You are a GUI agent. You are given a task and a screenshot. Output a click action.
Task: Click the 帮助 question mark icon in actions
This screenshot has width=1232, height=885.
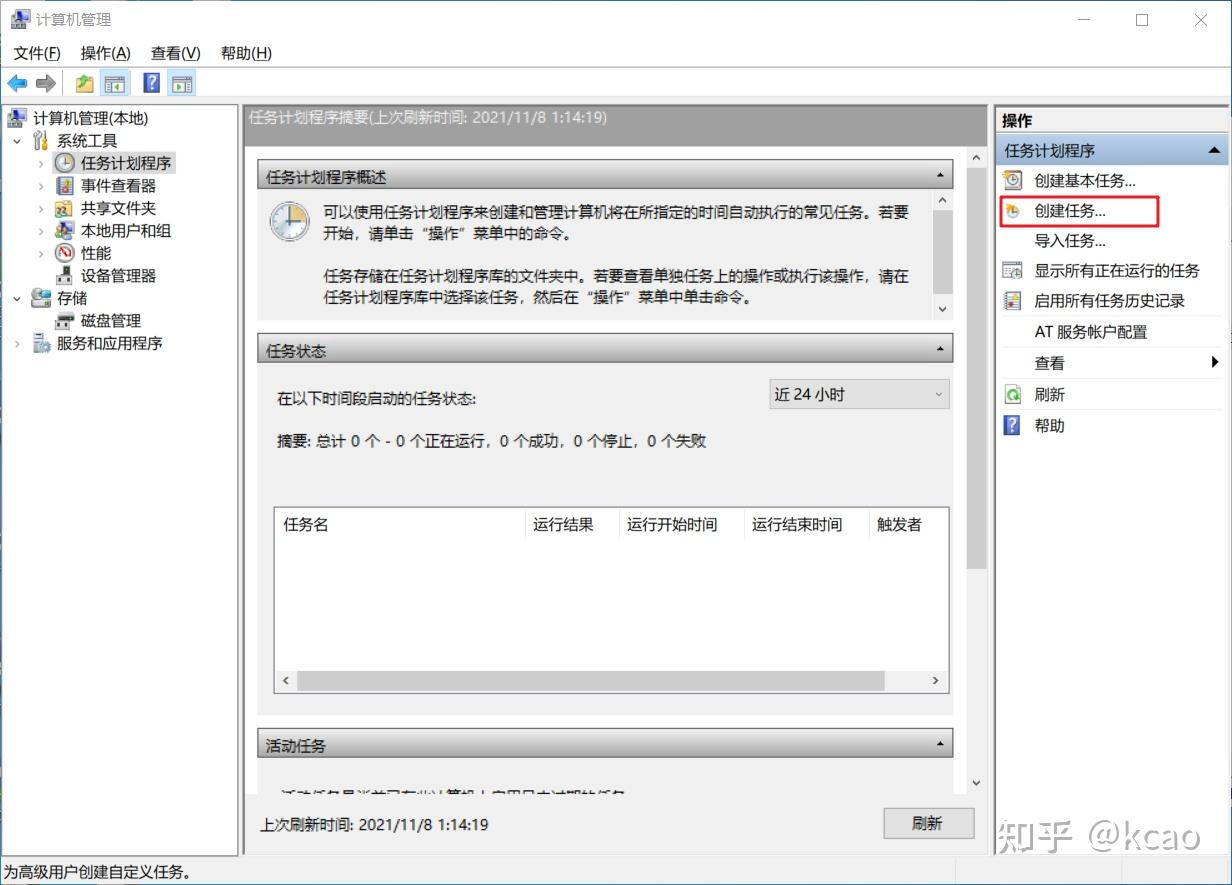[x=1014, y=425]
